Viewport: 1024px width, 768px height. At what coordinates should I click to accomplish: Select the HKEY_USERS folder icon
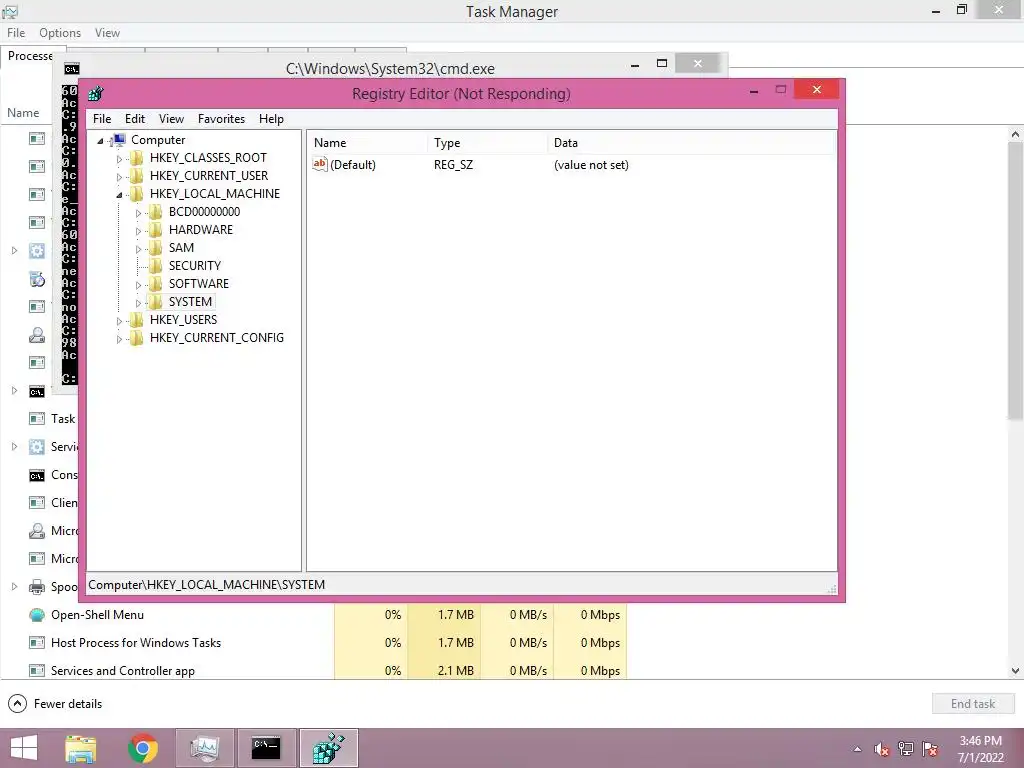point(136,319)
